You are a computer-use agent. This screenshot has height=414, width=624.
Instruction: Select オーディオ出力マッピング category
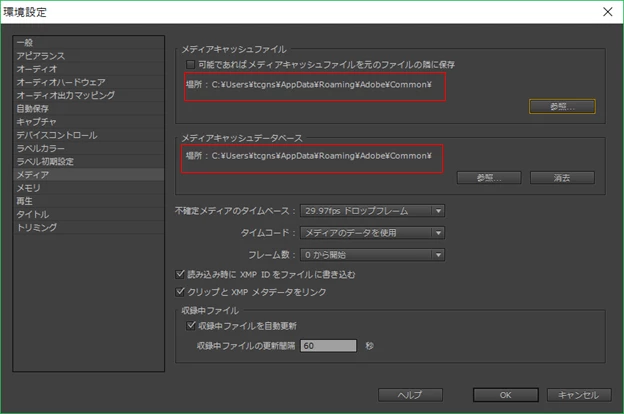(x=88, y=95)
